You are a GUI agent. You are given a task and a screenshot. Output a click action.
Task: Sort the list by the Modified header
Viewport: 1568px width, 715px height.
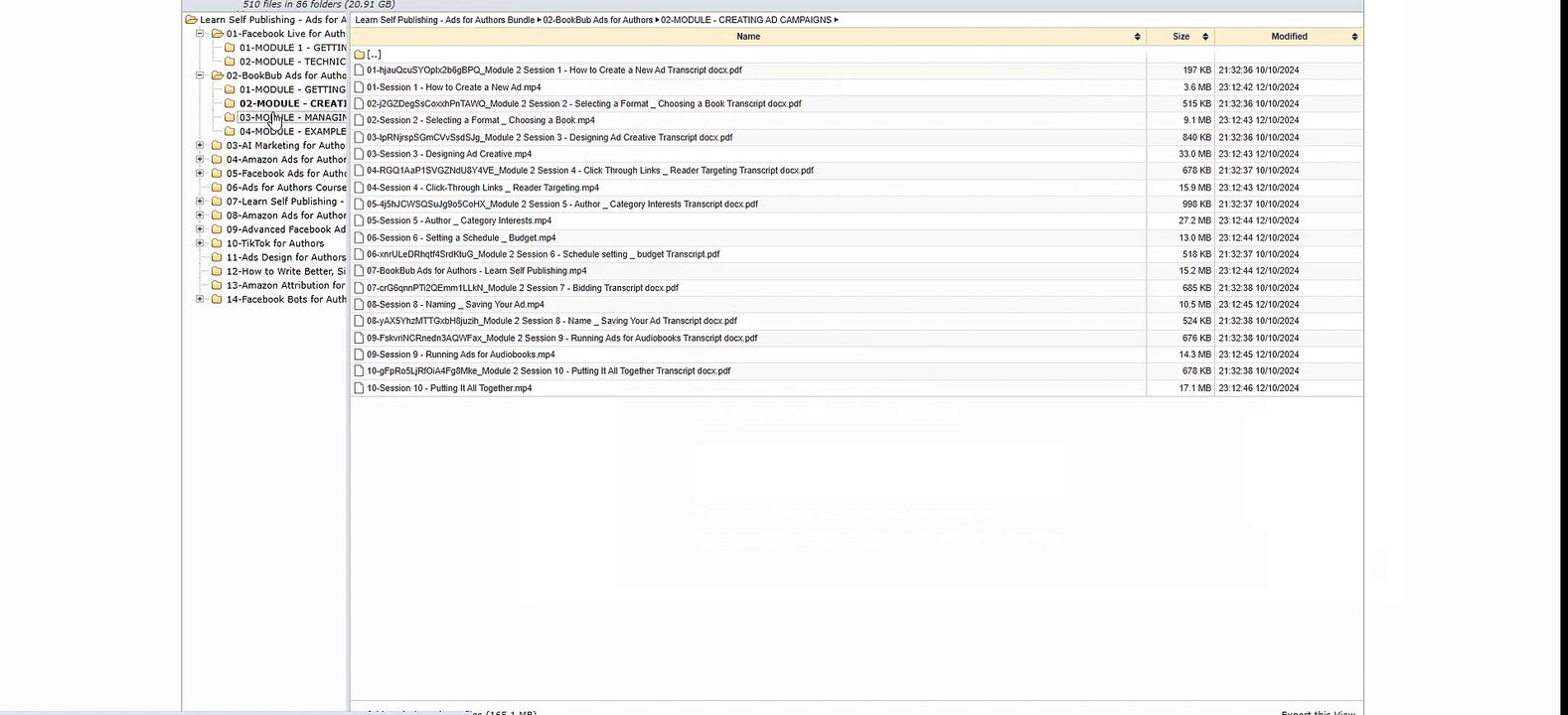[1289, 37]
